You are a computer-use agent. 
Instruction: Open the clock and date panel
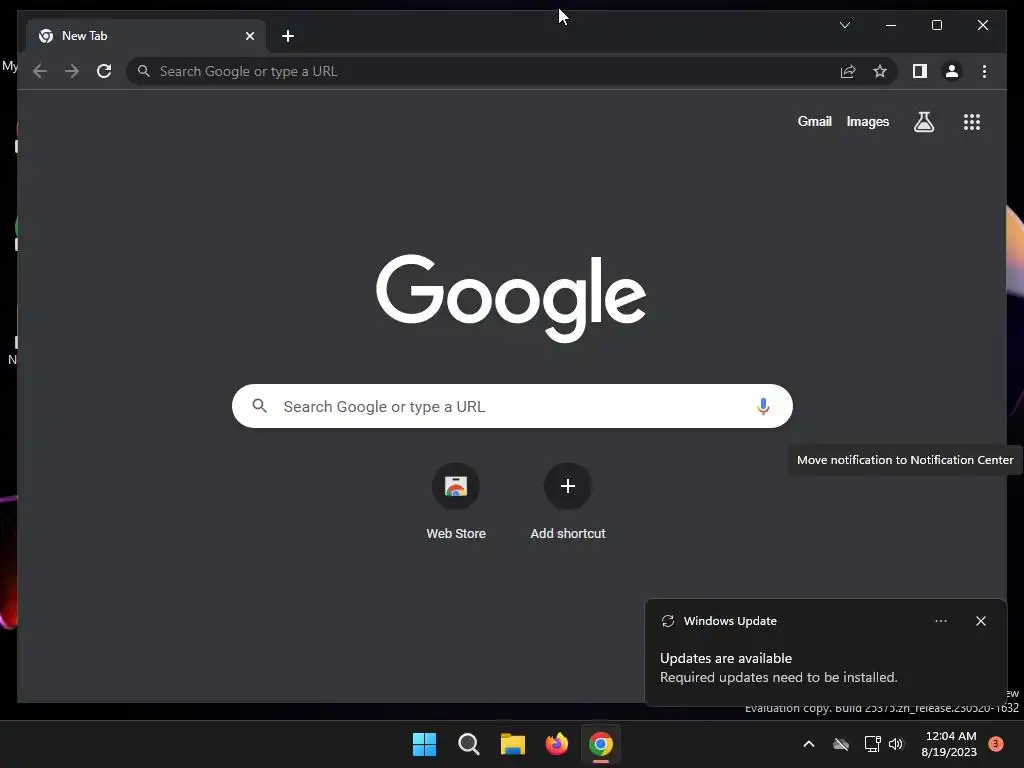click(950, 744)
